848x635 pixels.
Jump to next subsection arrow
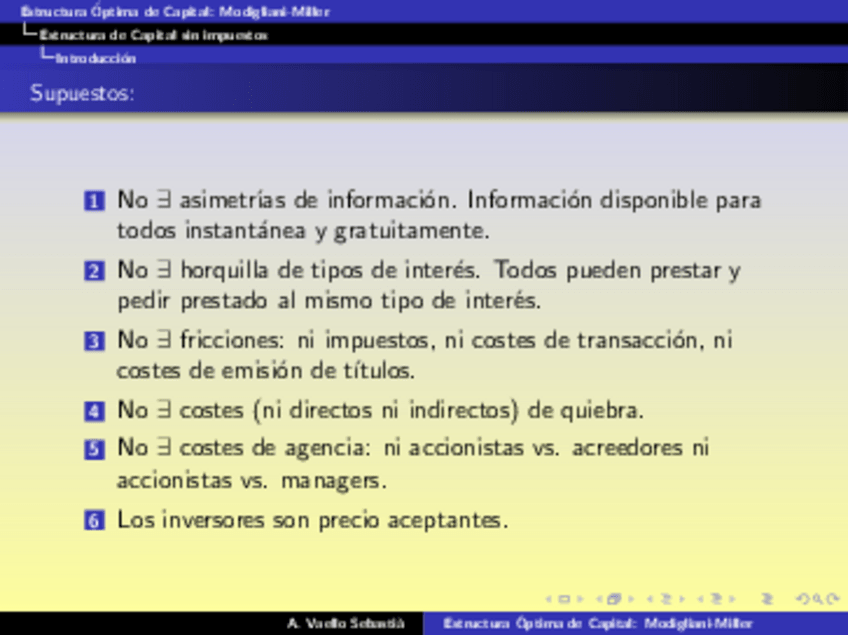click(682, 599)
